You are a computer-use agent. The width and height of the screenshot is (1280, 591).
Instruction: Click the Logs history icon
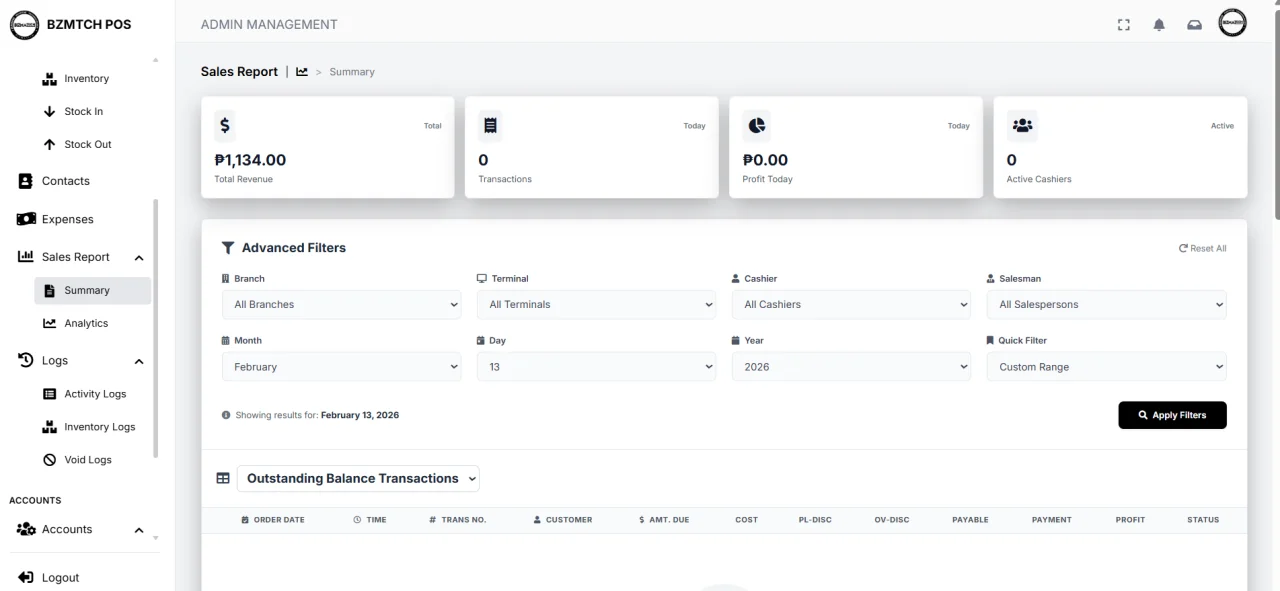coord(26,360)
